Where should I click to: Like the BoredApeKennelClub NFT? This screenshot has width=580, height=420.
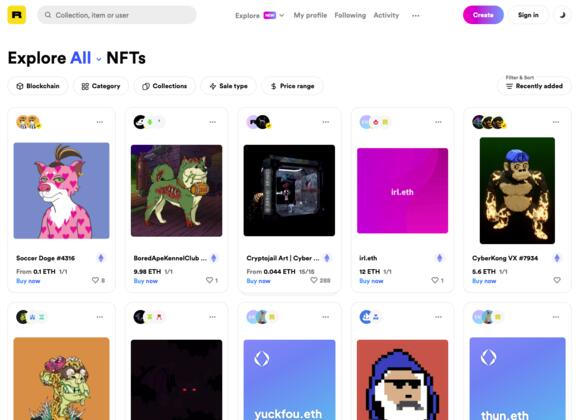click(x=209, y=280)
